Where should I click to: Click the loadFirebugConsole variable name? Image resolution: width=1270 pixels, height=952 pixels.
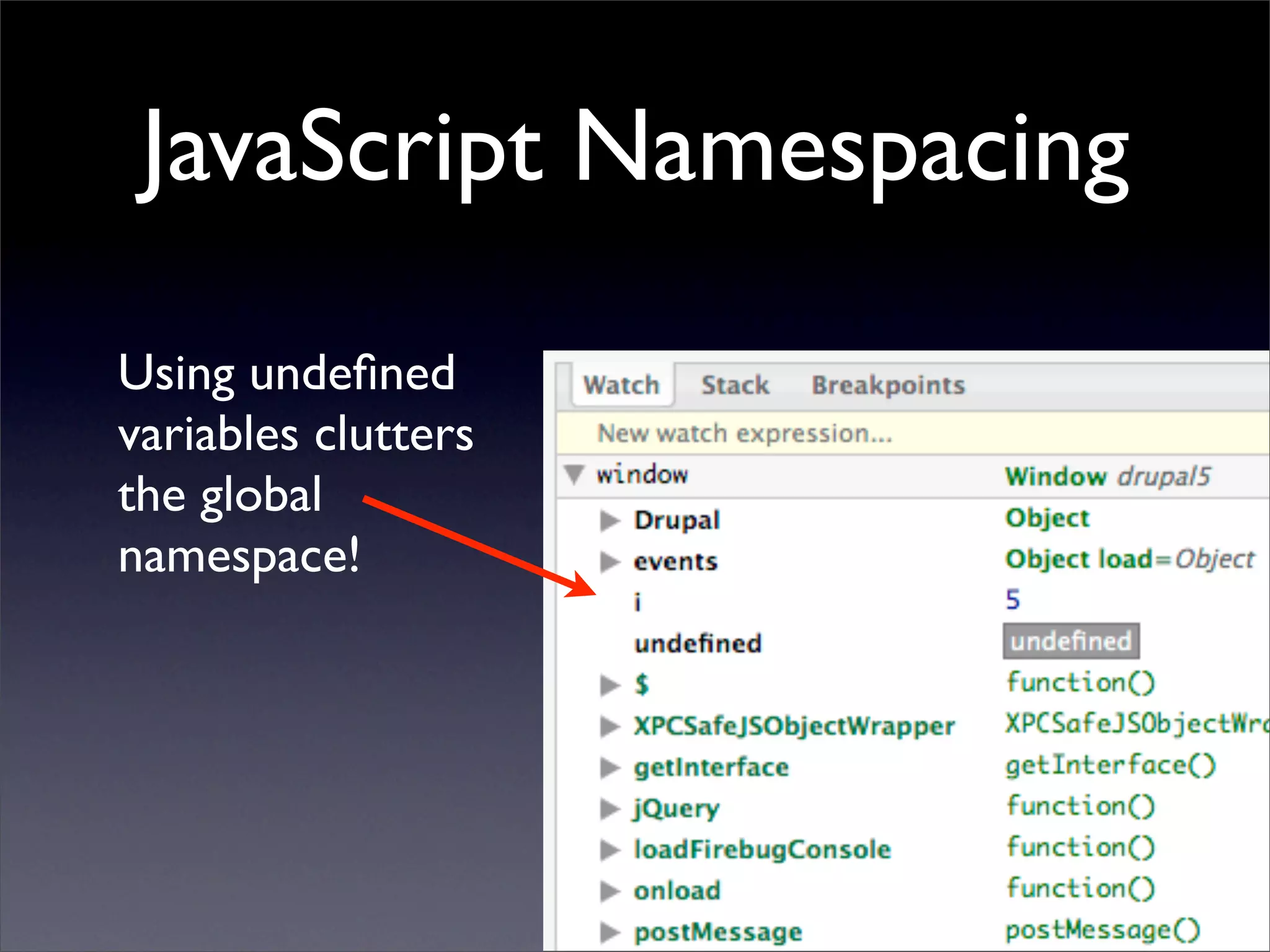pyautogui.click(x=762, y=850)
